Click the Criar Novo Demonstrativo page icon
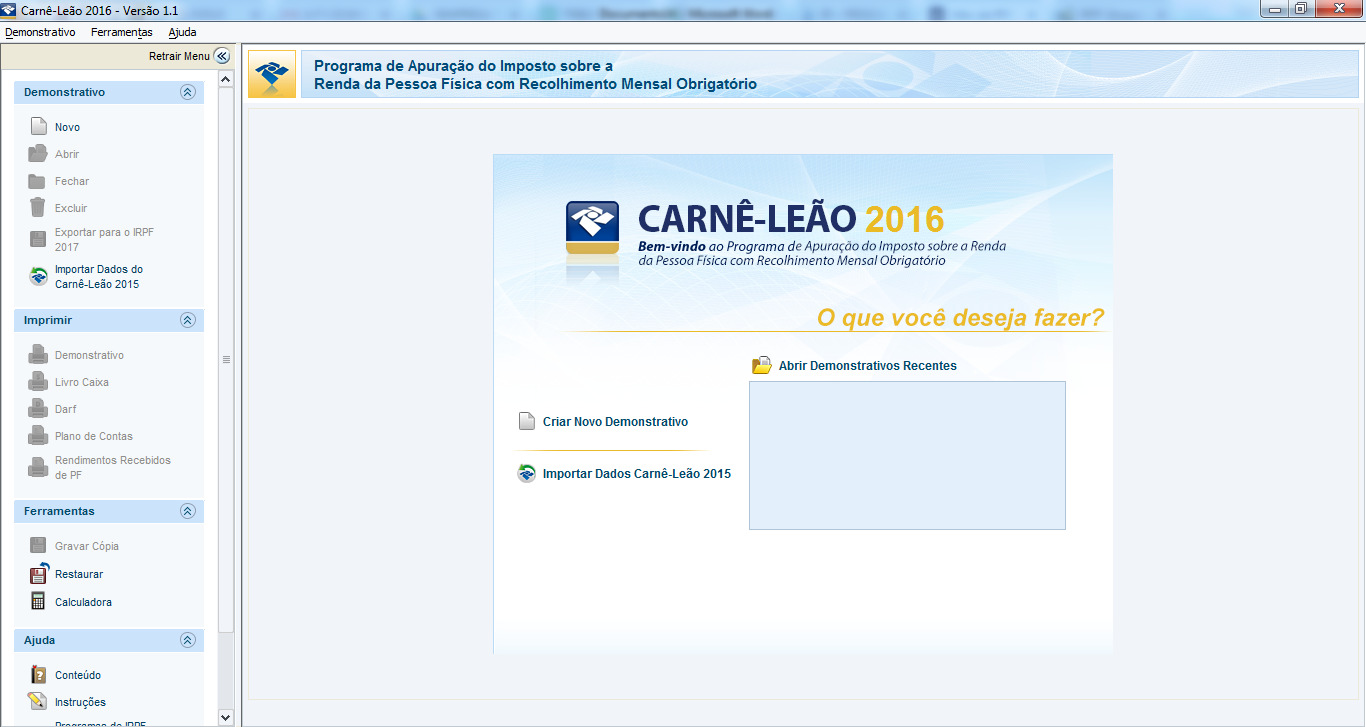1366x727 pixels. click(x=527, y=422)
